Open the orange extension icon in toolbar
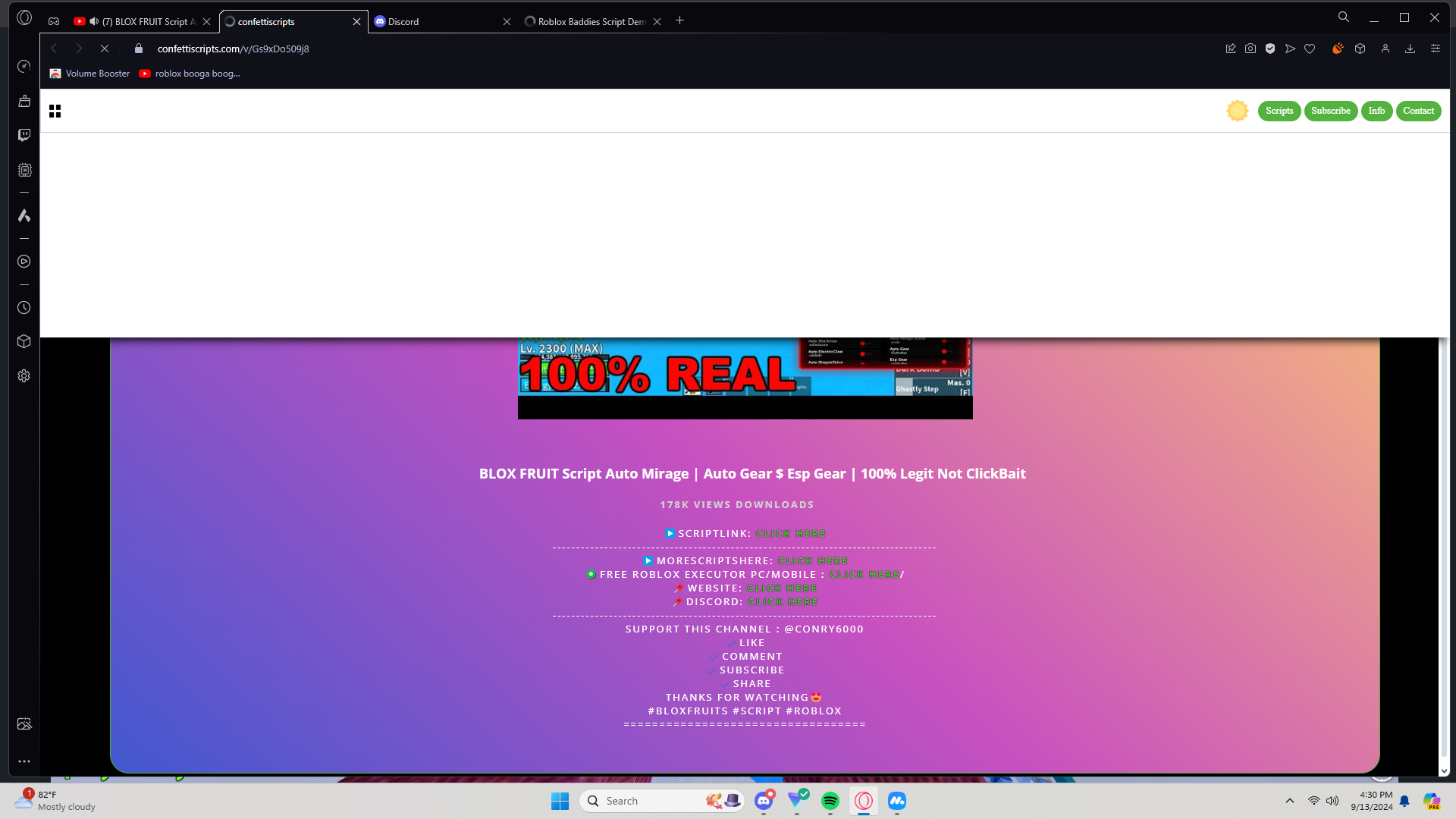Viewport: 1456px width, 819px height. click(1338, 49)
